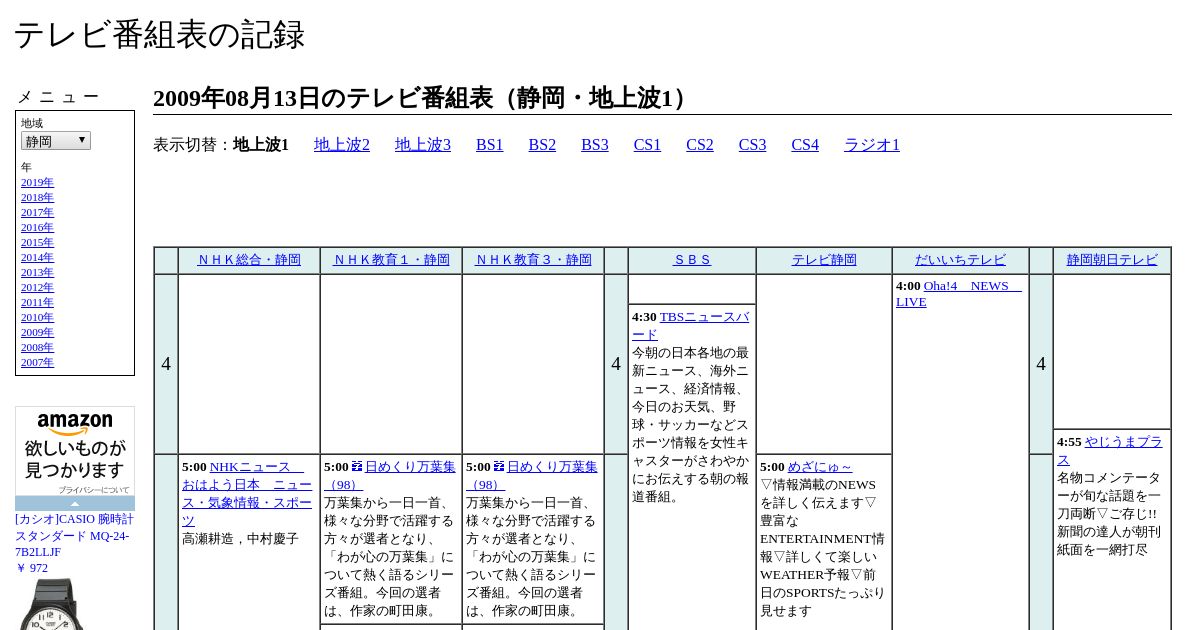Click the subtitle icon in ＮＨＫ教育１ listing
1200x630 pixels.
click(x=357, y=467)
